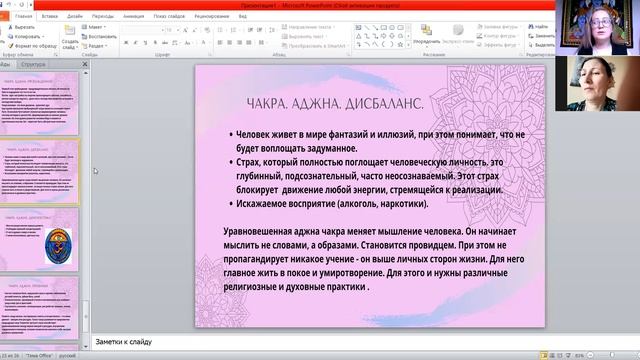Switch to the Дизайн (Design) tab
640x360 pixels.
coord(75,16)
